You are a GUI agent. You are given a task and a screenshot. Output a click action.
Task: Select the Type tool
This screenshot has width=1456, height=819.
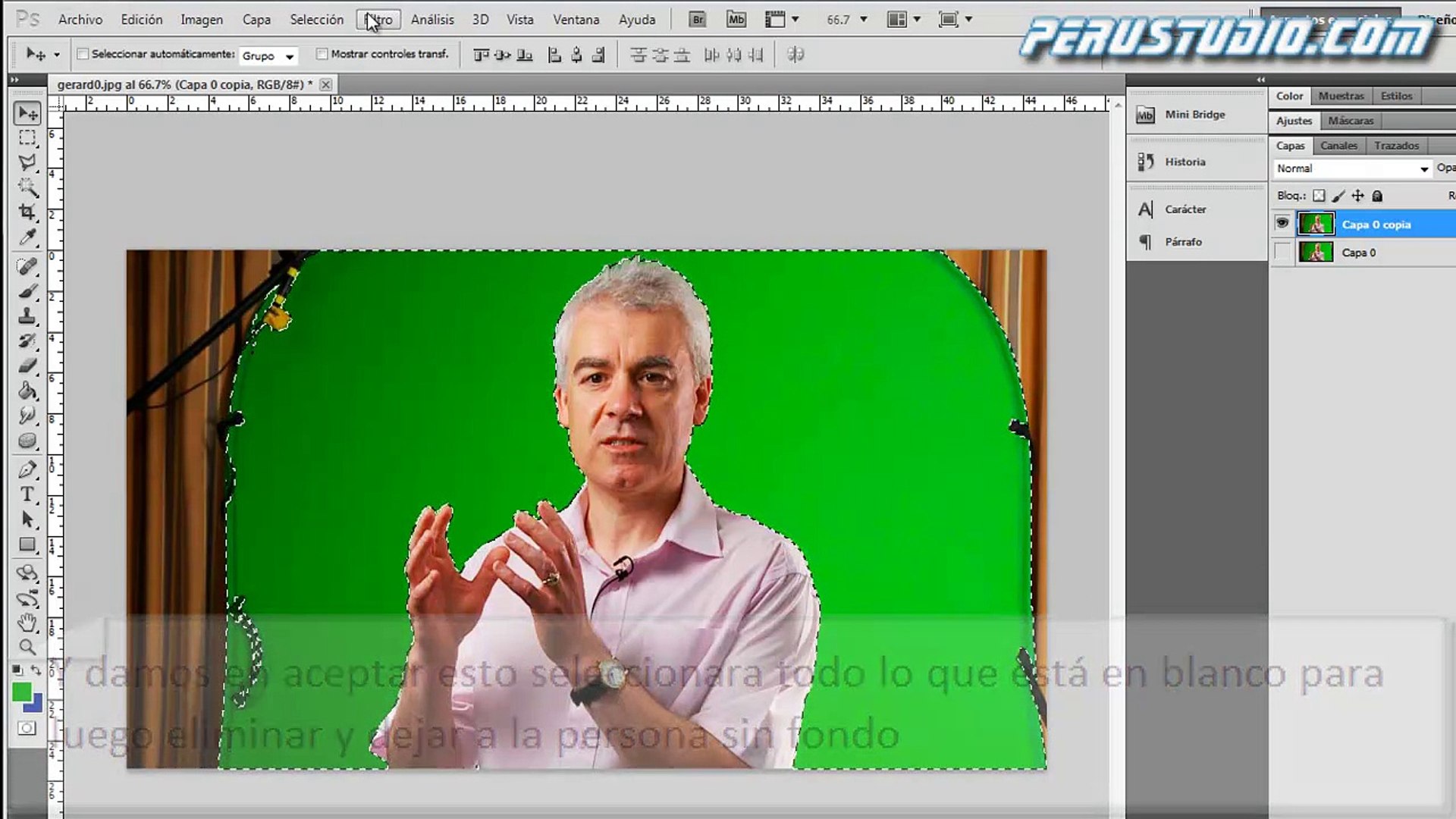coord(27,494)
